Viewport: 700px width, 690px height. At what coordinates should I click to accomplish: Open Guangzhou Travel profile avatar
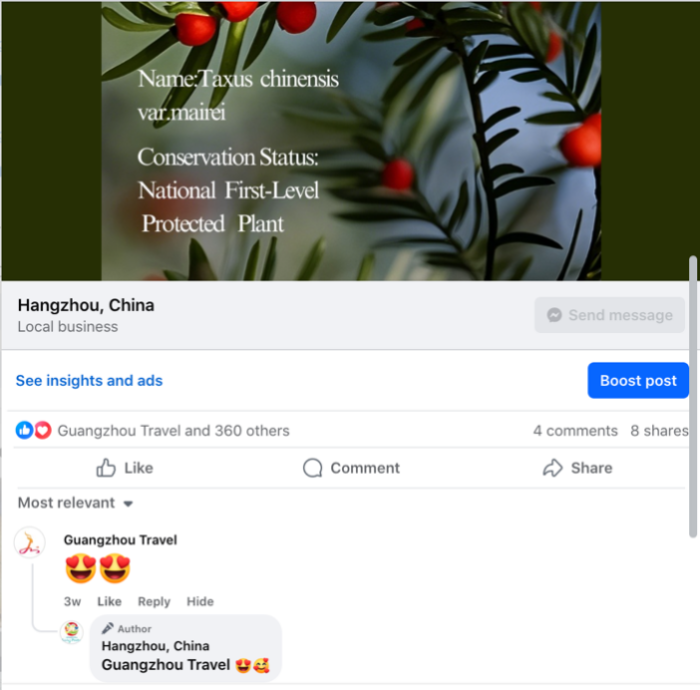(x=30, y=543)
